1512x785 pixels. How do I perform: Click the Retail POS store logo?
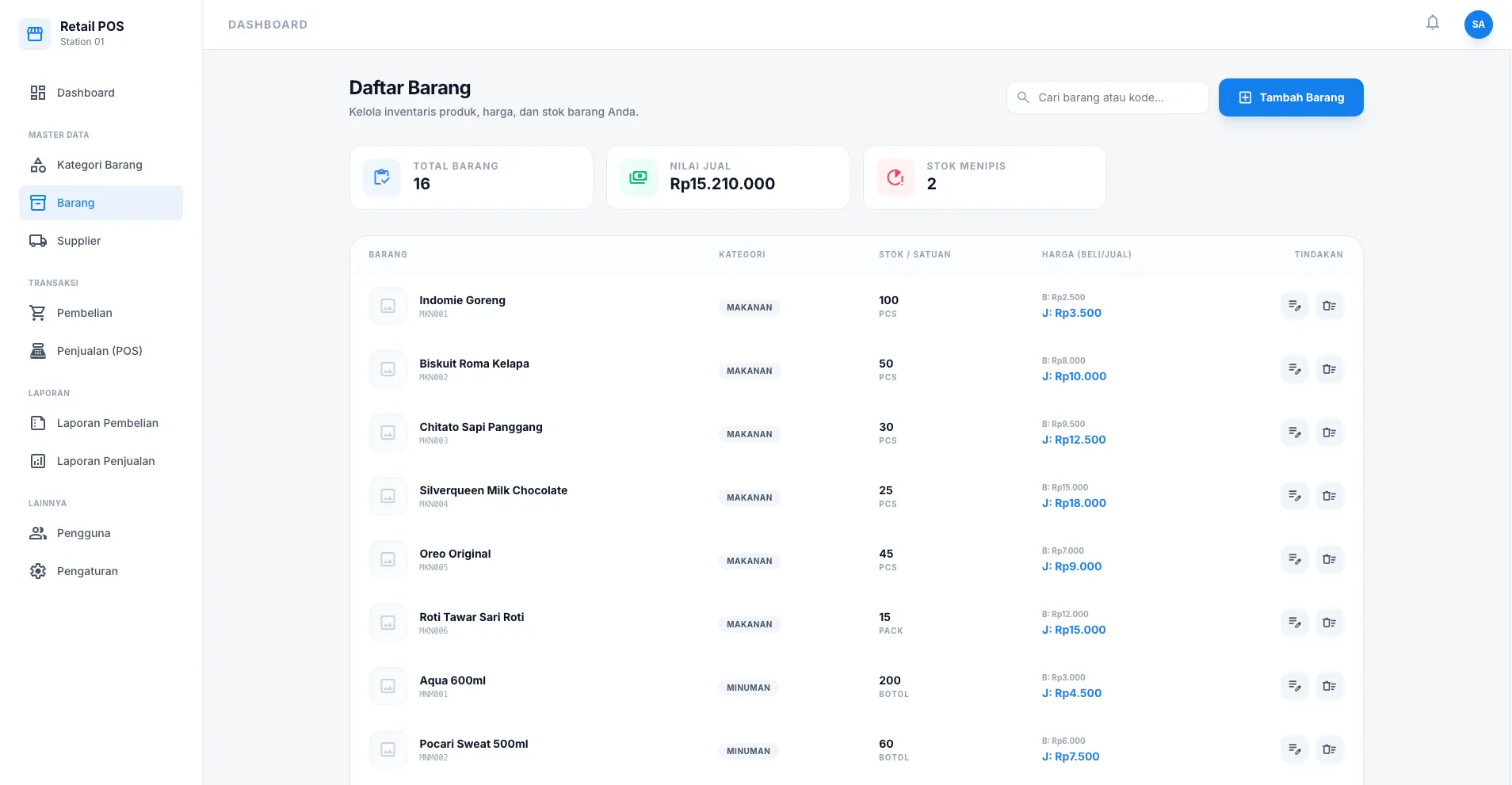pyautogui.click(x=35, y=34)
